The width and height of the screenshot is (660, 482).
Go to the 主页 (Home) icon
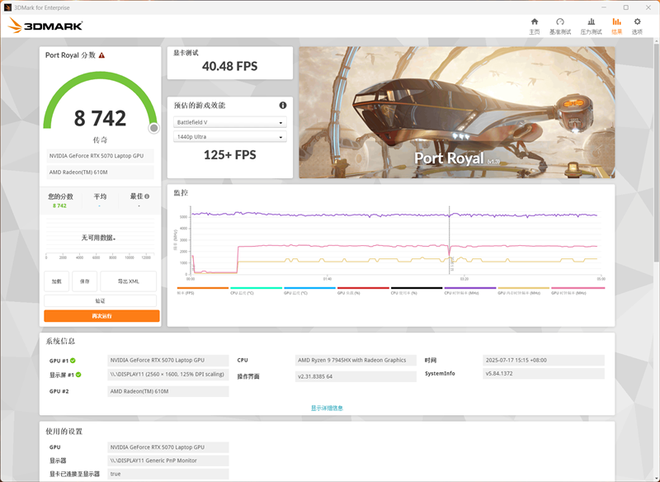pos(534,26)
